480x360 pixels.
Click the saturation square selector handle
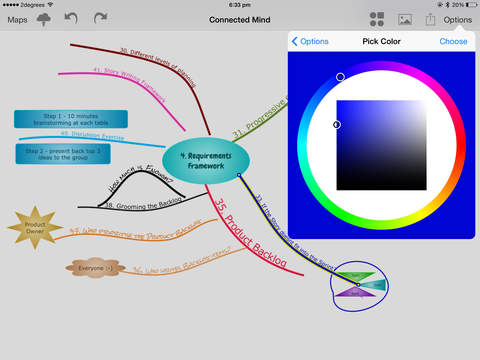coord(337,125)
